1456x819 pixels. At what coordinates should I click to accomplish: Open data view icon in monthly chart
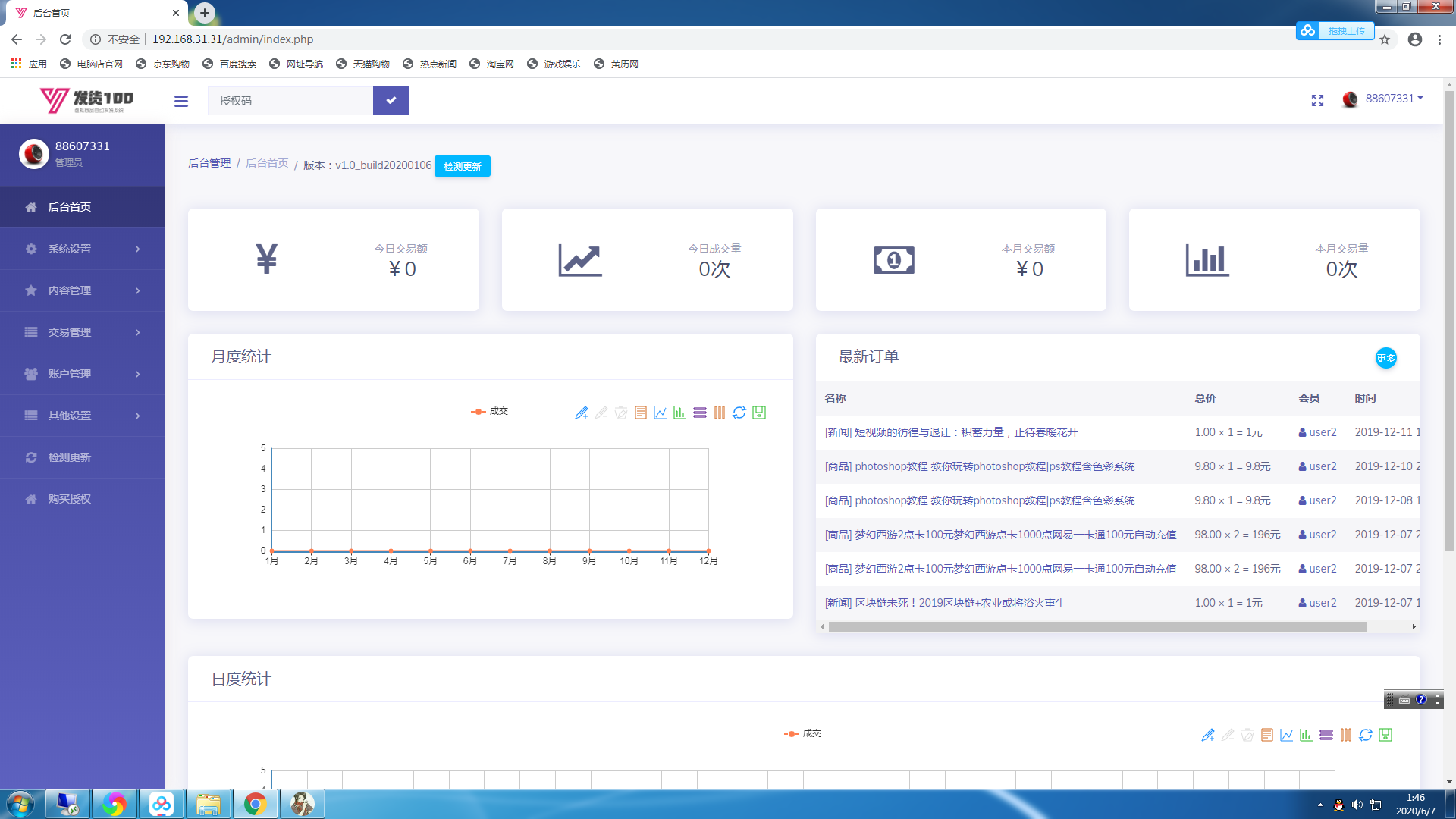641,413
